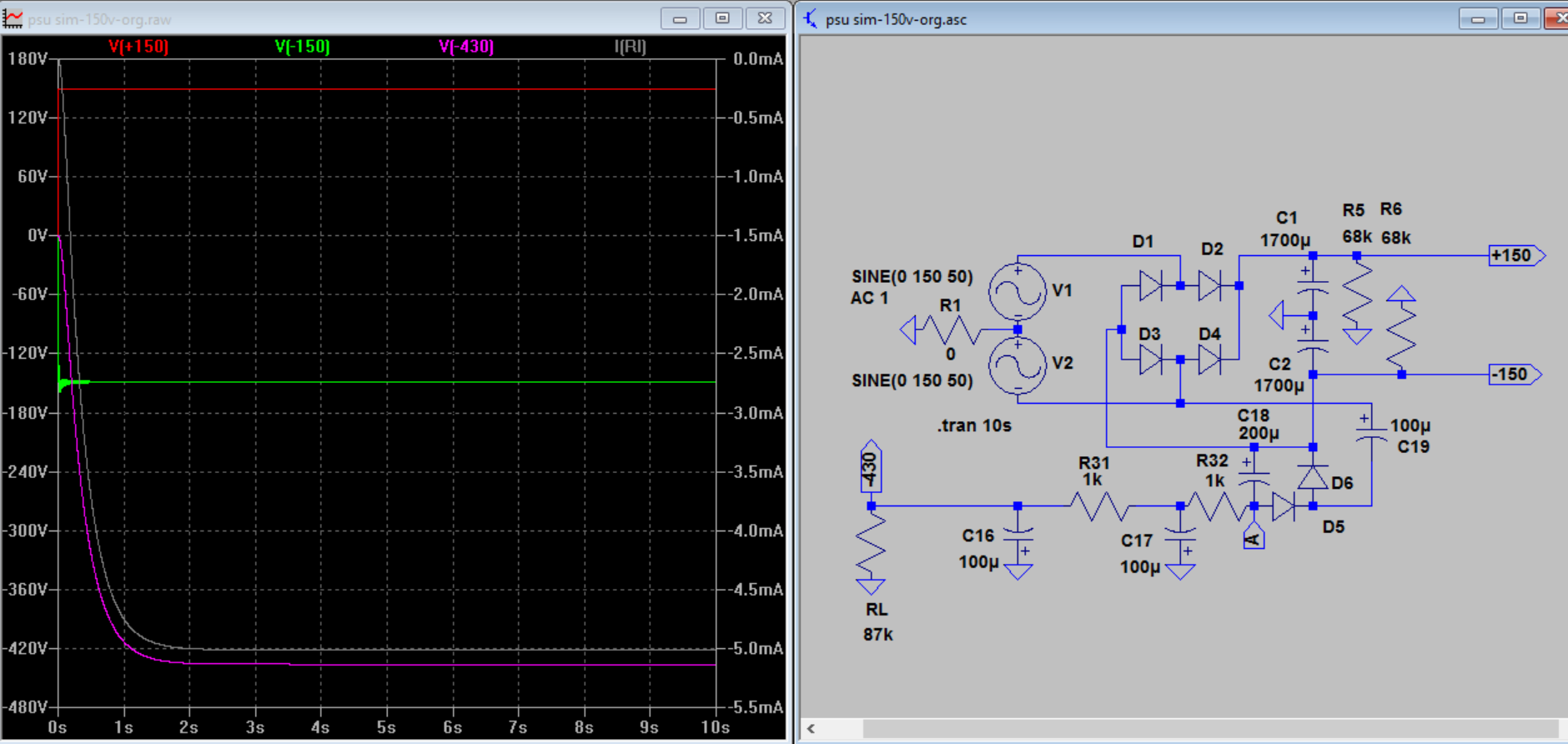Click the AC 1 parameter text
This screenshot has width=1568, height=744.
coord(869,298)
